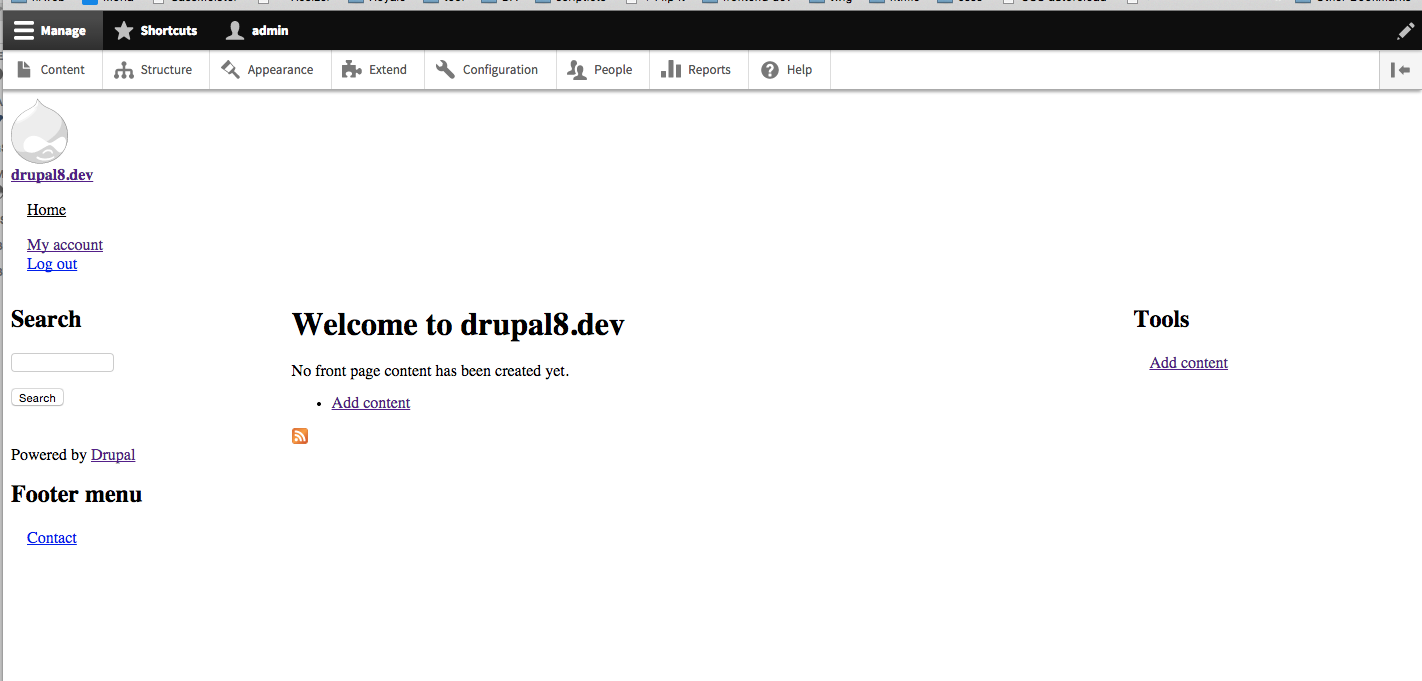Viewport: 1422px width, 681px height.
Task: Open the Contact footer link
Action: tap(52, 538)
